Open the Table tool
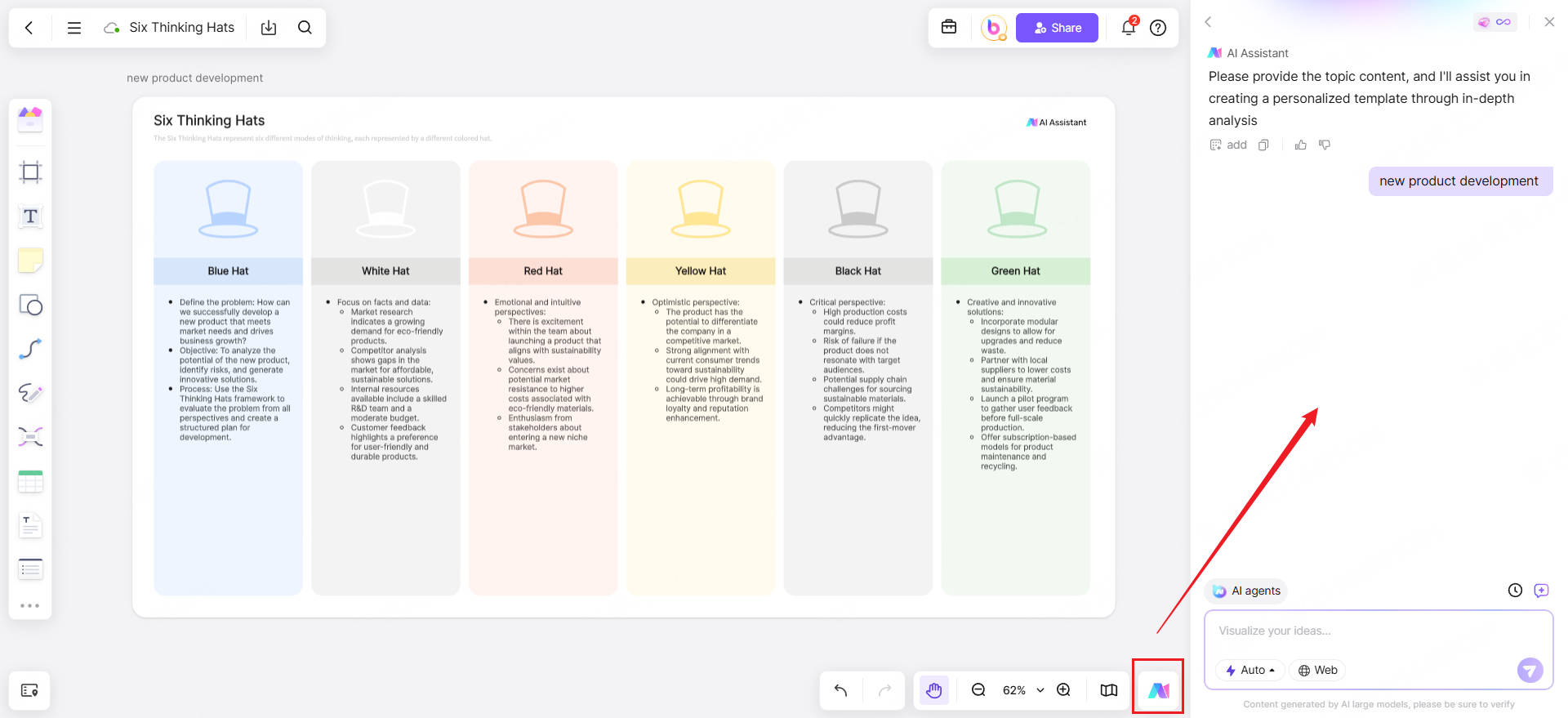1568x718 pixels. click(x=30, y=481)
